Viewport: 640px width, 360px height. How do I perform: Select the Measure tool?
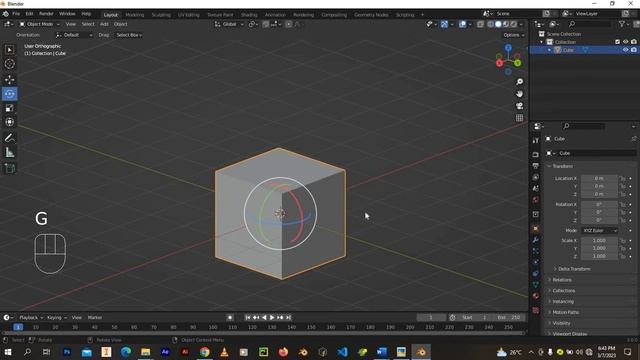point(9,153)
